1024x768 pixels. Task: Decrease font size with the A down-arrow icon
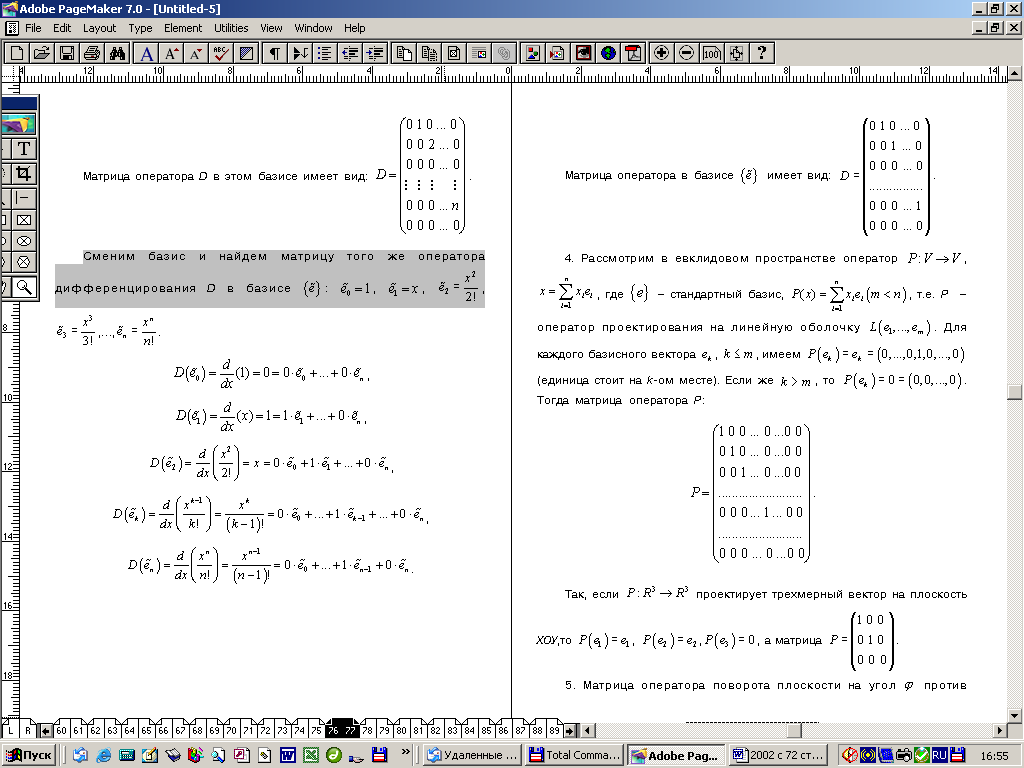point(196,53)
